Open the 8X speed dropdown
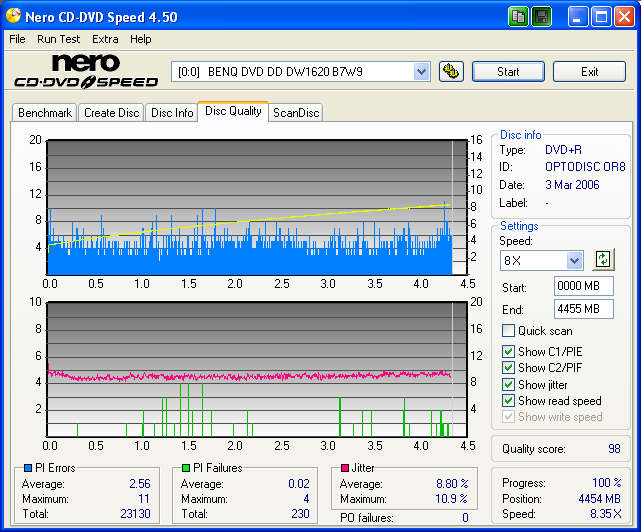The width and height of the screenshot is (641, 532). click(574, 260)
